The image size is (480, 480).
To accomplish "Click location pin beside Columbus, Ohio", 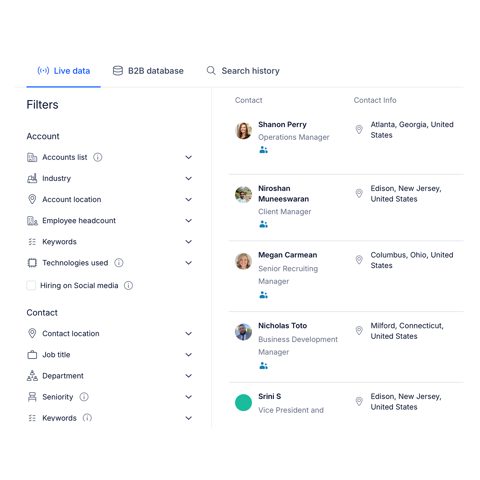I will point(359,260).
